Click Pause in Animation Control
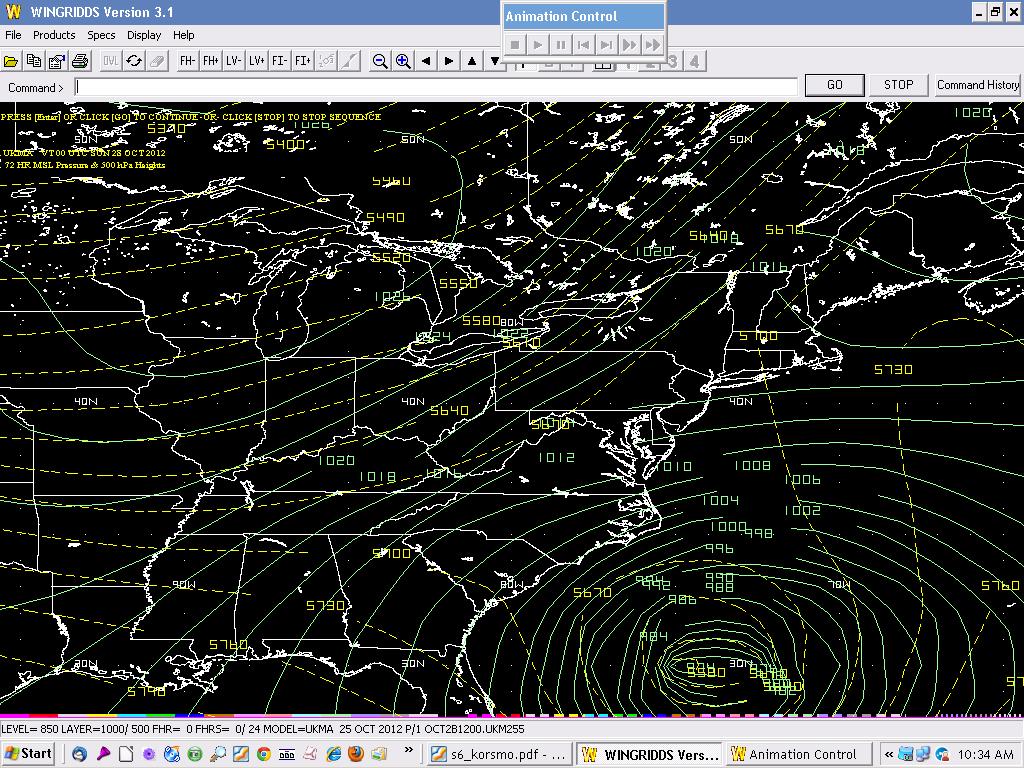The height and width of the screenshot is (768, 1024). [560, 44]
